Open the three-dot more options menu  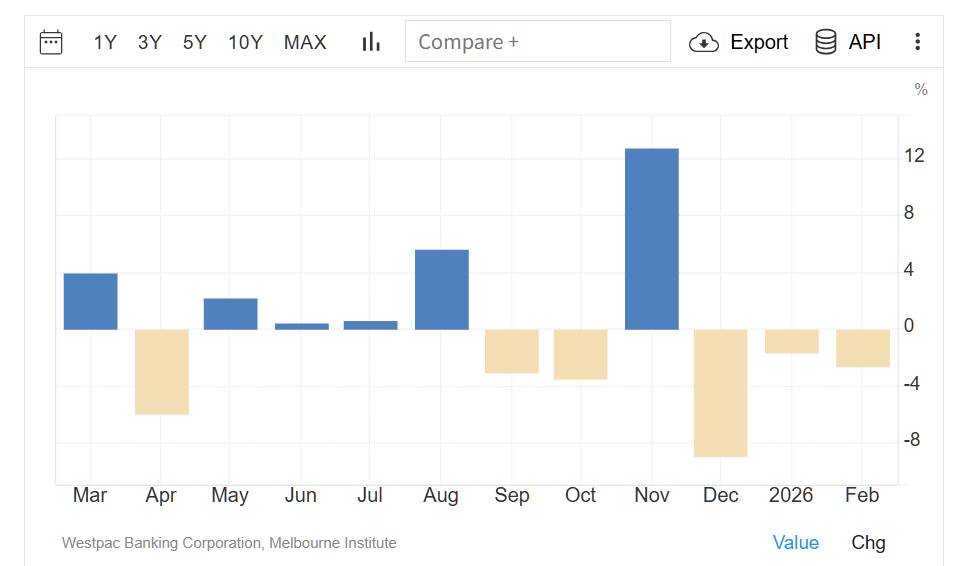click(x=917, y=42)
